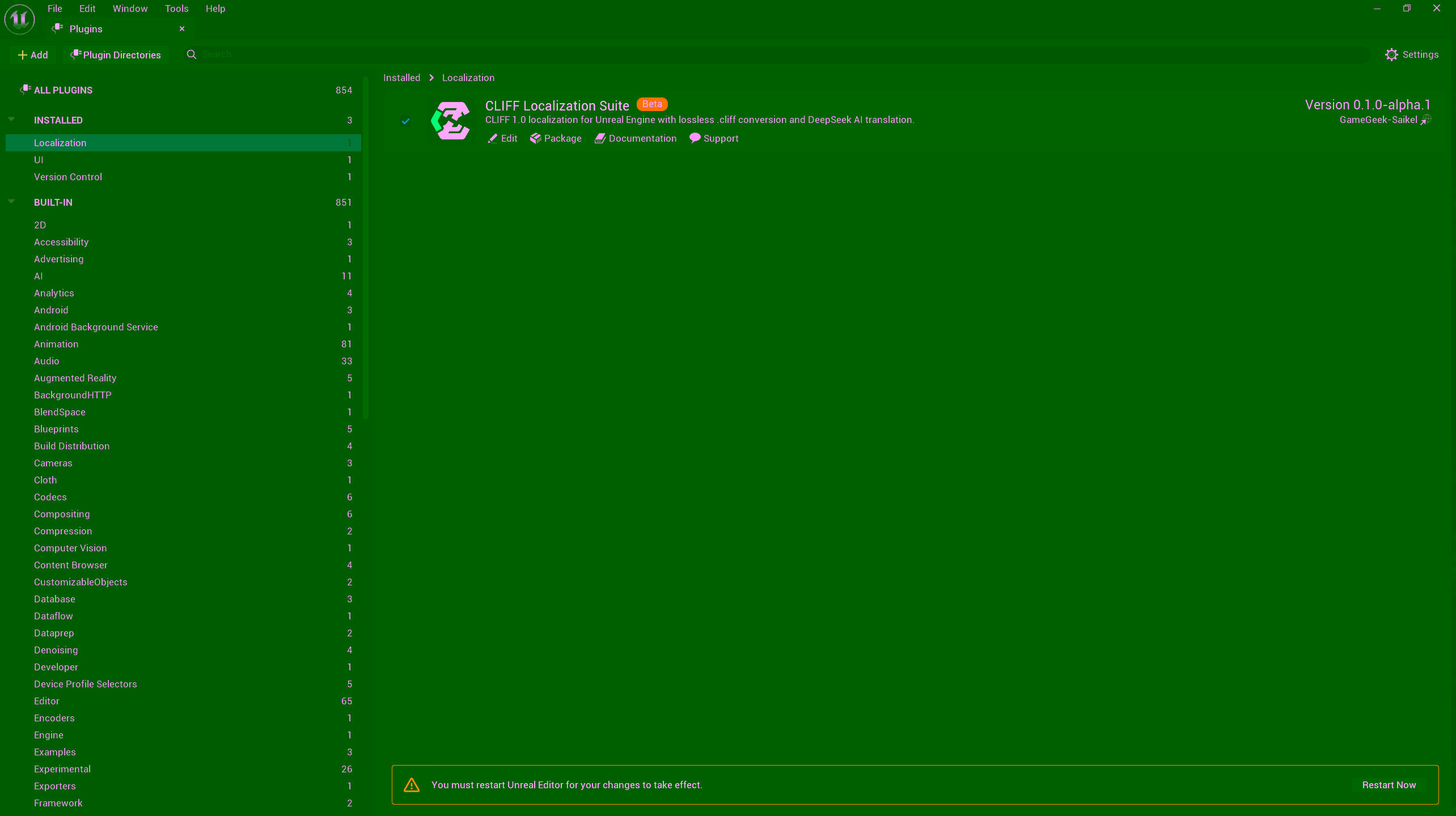
Task: Select the 2D category
Action: tap(183, 225)
